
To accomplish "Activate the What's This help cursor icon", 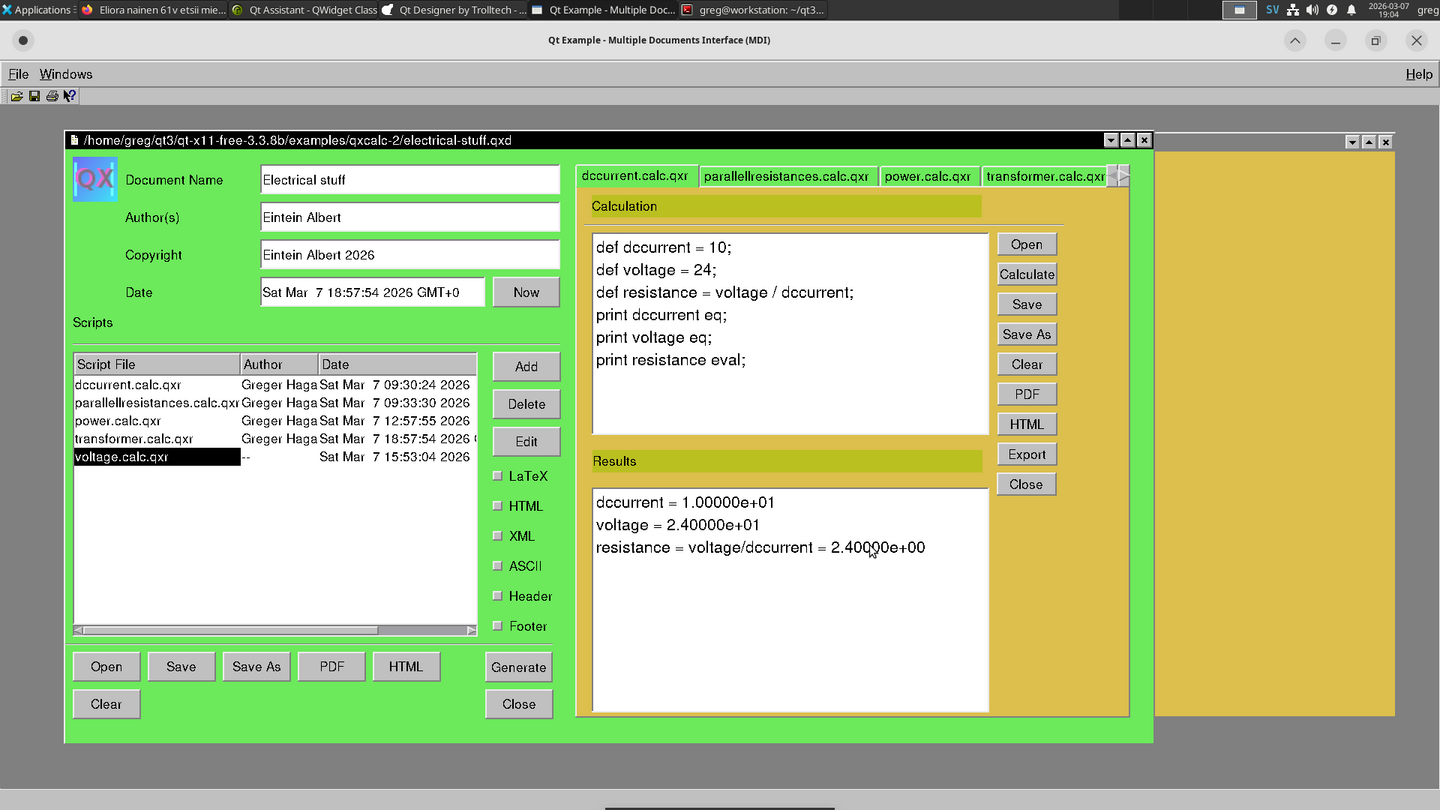I will click(69, 96).
